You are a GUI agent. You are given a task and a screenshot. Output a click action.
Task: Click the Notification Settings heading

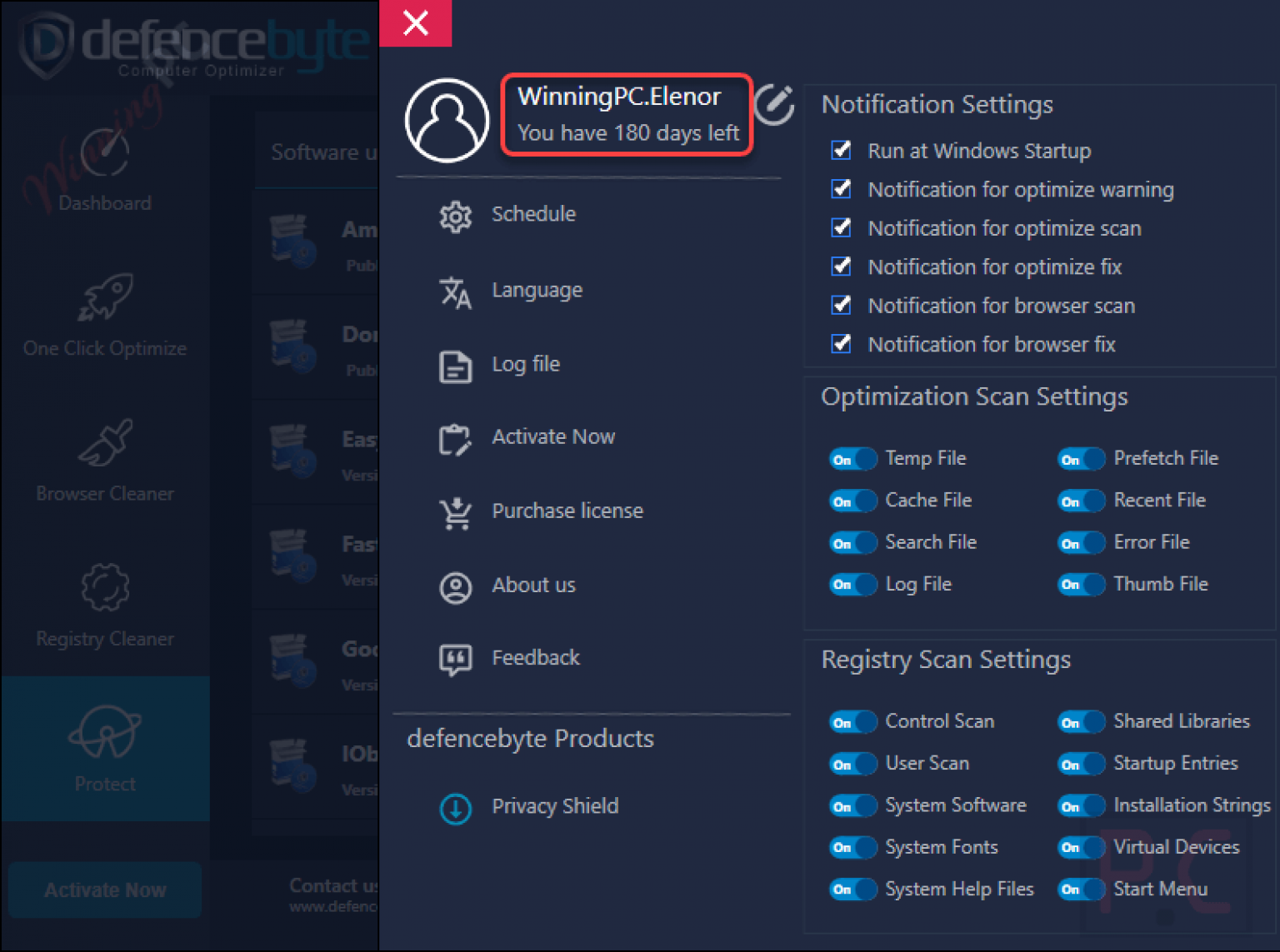(x=937, y=105)
